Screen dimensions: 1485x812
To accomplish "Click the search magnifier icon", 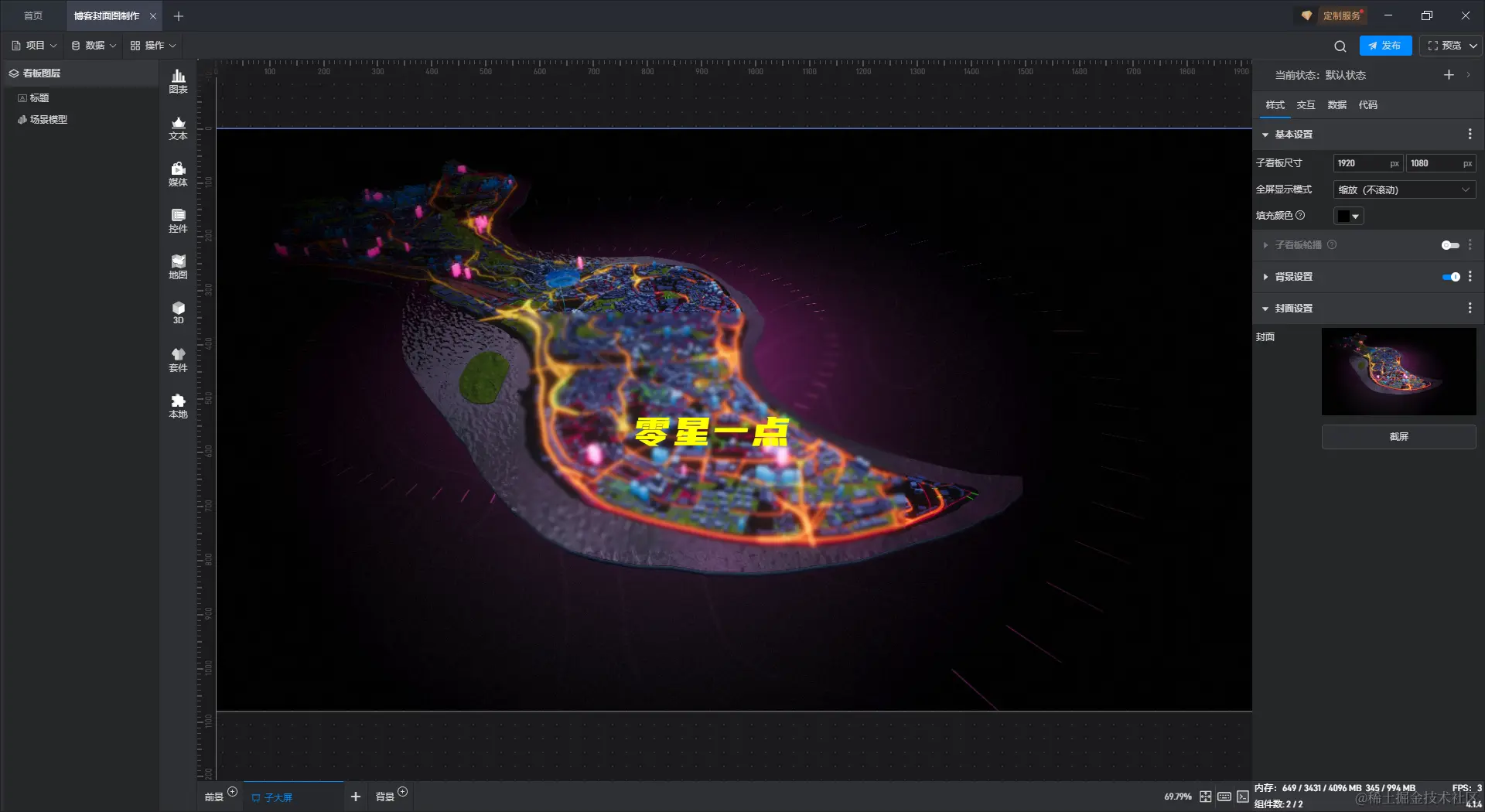I will point(1340,46).
